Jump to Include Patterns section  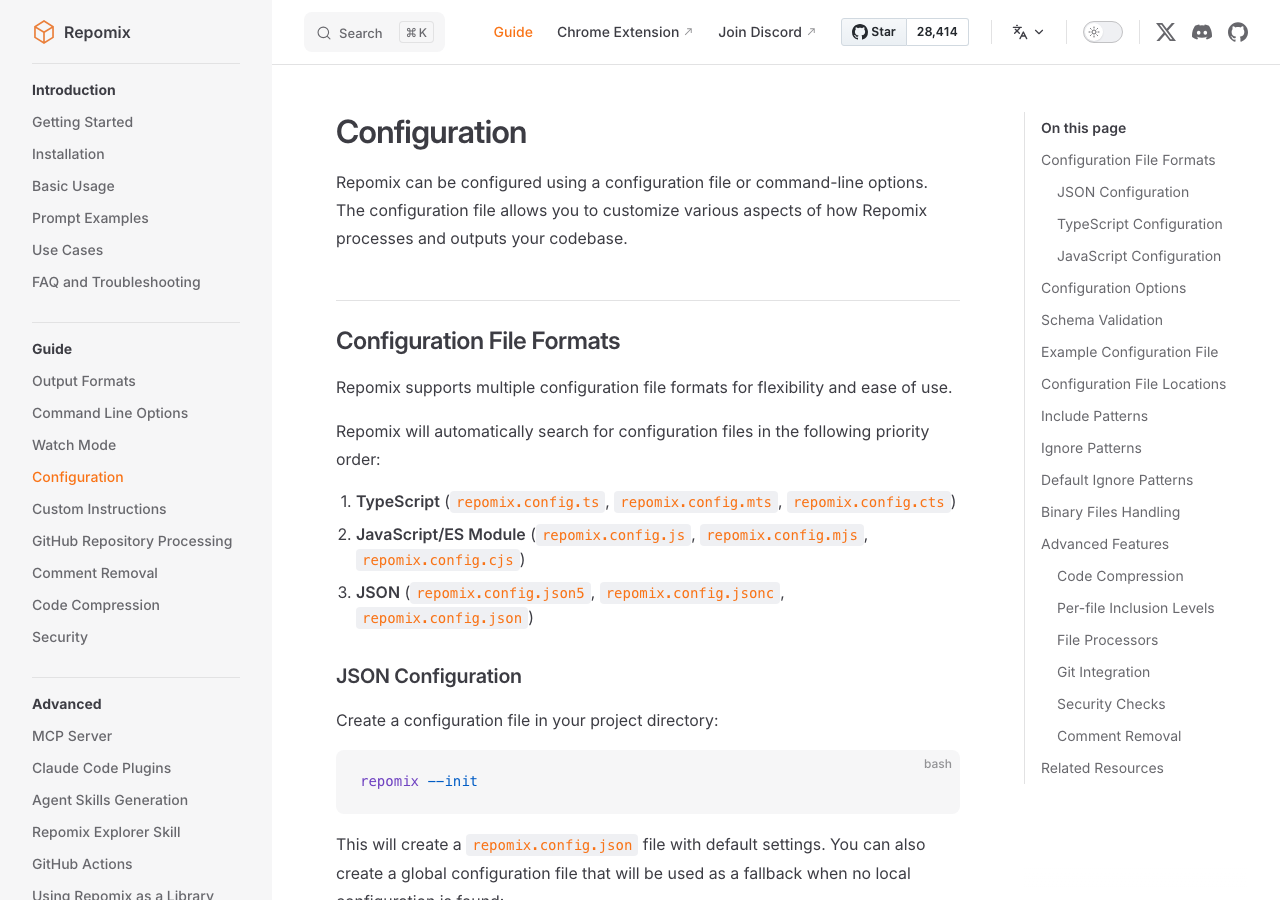point(1094,416)
